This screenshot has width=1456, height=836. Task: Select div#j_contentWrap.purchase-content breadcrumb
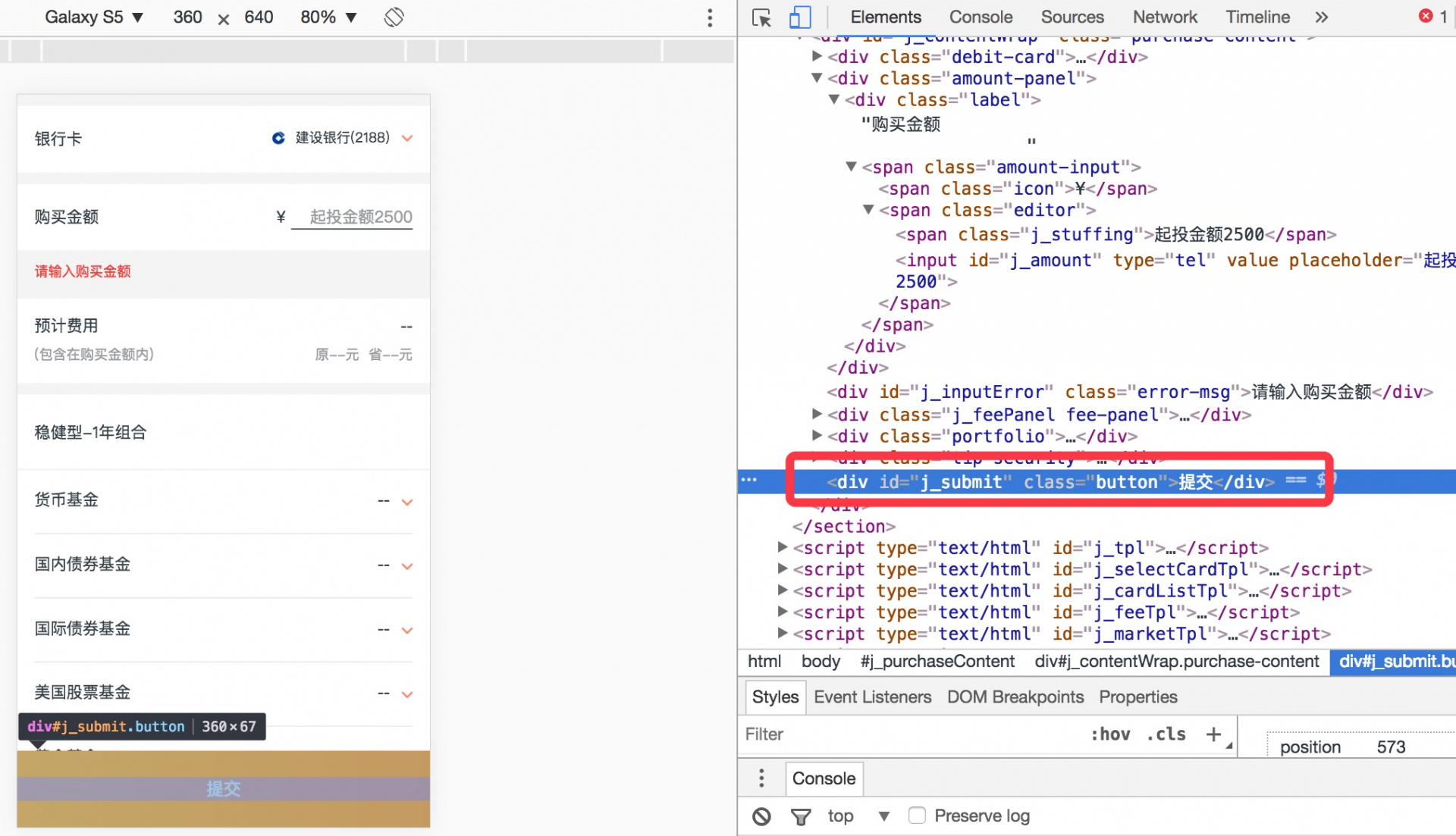tap(1177, 662)
